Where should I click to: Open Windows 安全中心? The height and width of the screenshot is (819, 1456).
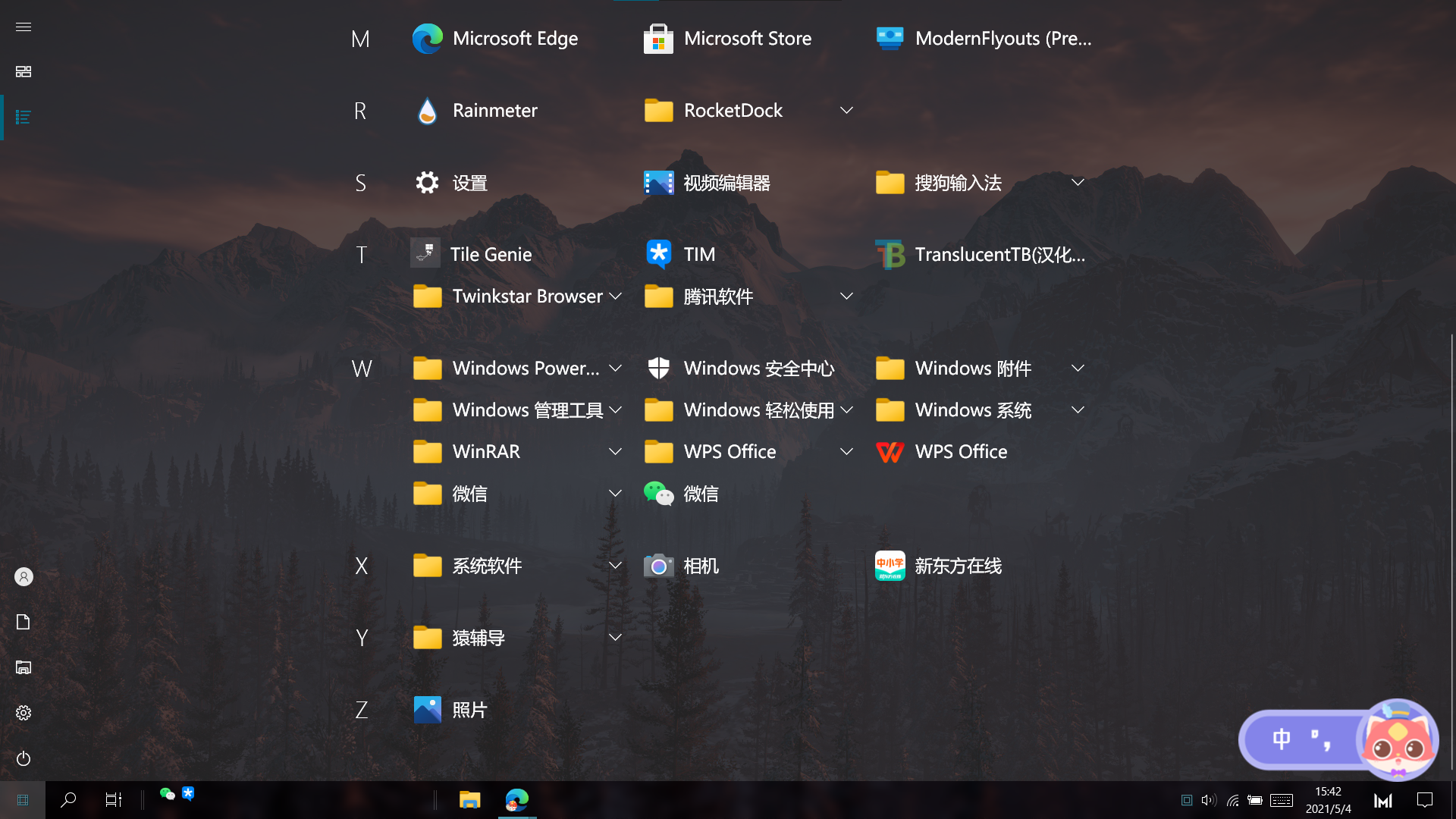point(739,369)
